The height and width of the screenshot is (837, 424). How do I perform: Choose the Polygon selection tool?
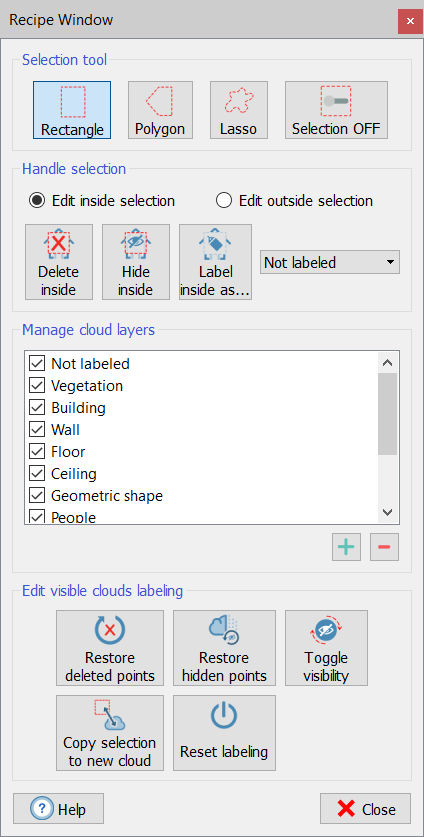pos(160,110)
